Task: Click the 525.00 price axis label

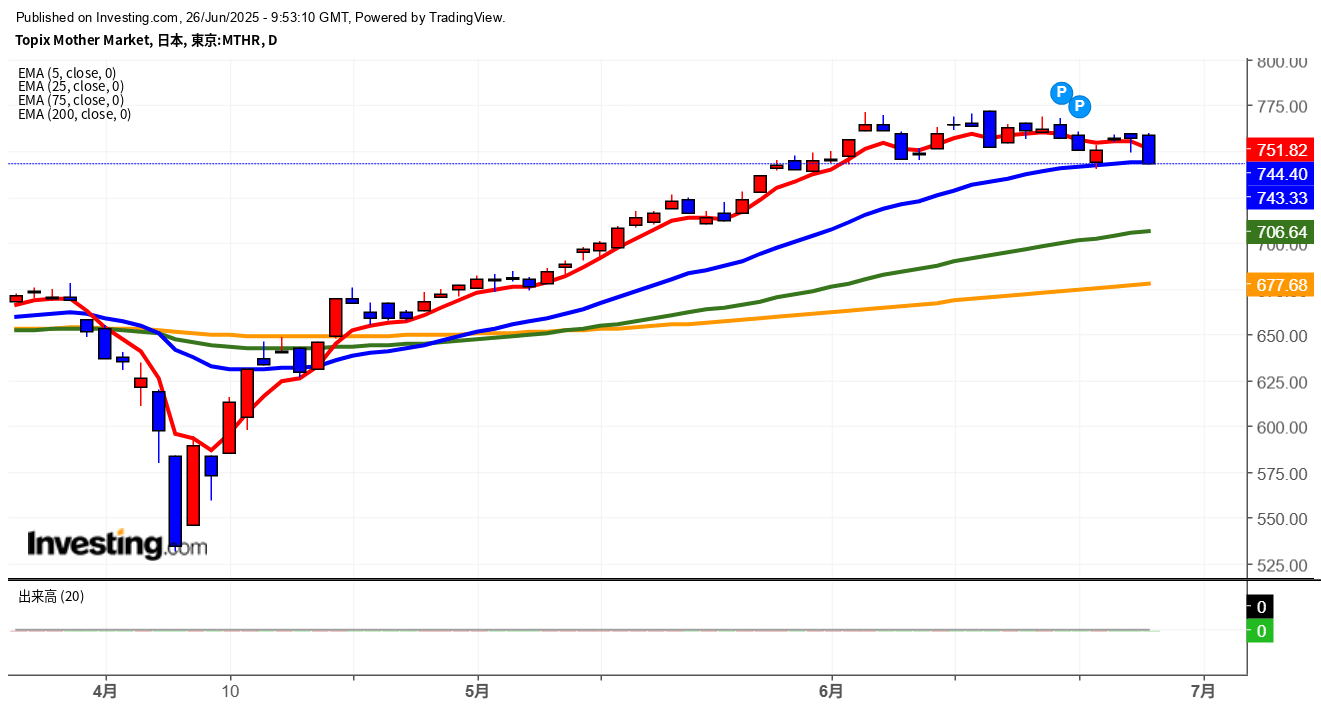Action: [x=1283, y=565]
